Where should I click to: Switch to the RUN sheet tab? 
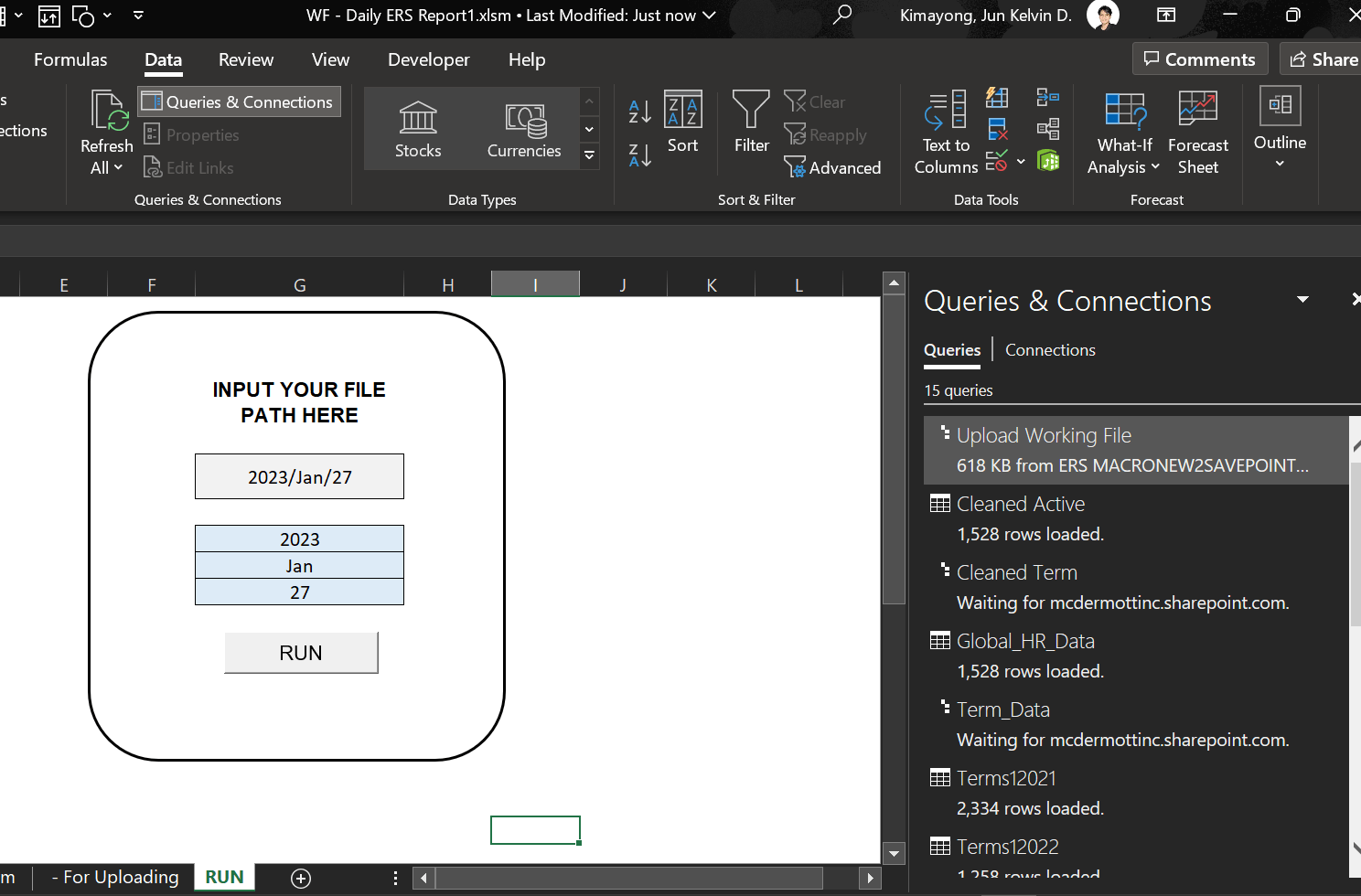click(224, 877)
